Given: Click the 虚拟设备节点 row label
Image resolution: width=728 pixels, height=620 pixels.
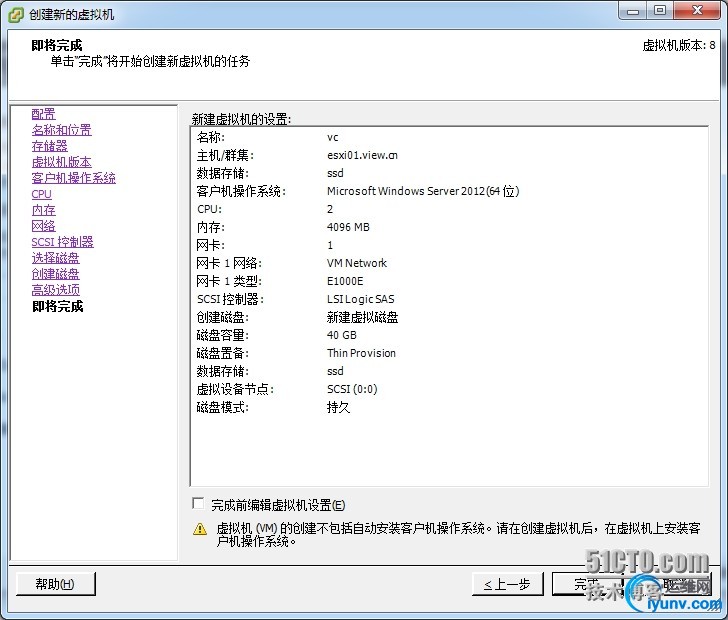Looking at the screenshot, I should [234, 389].
